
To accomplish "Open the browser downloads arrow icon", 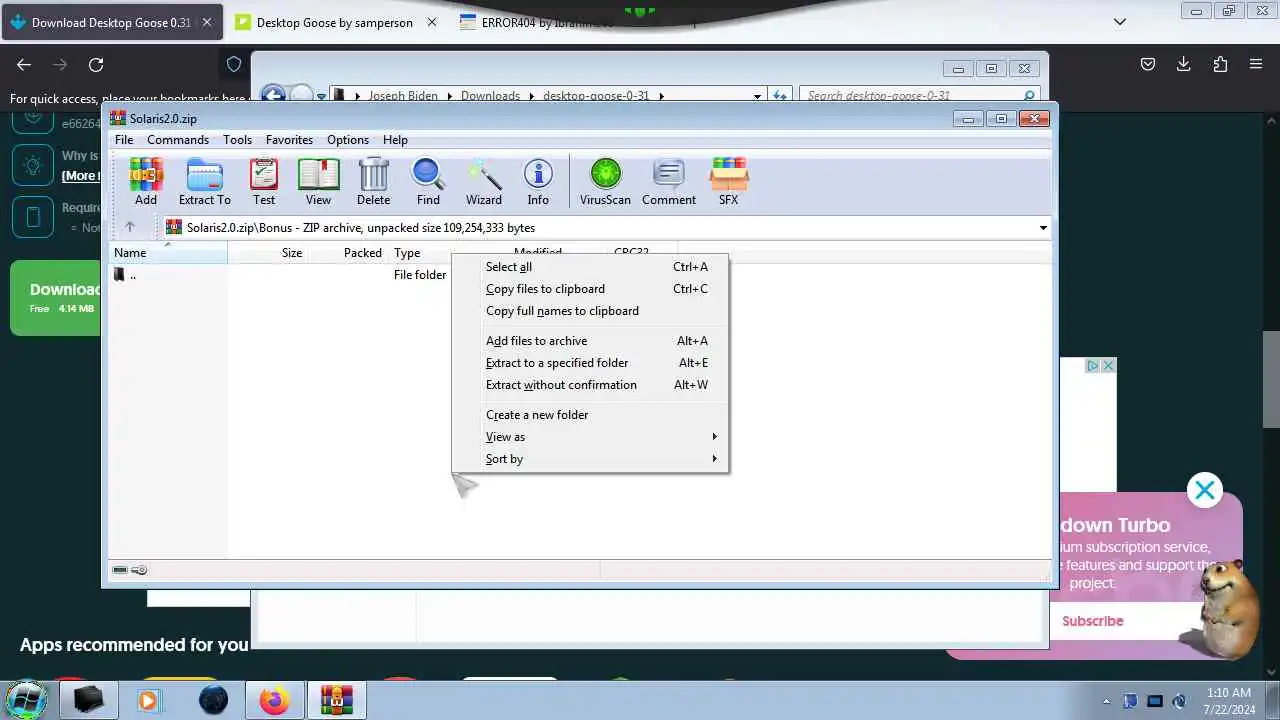I will coord(1183,64).
